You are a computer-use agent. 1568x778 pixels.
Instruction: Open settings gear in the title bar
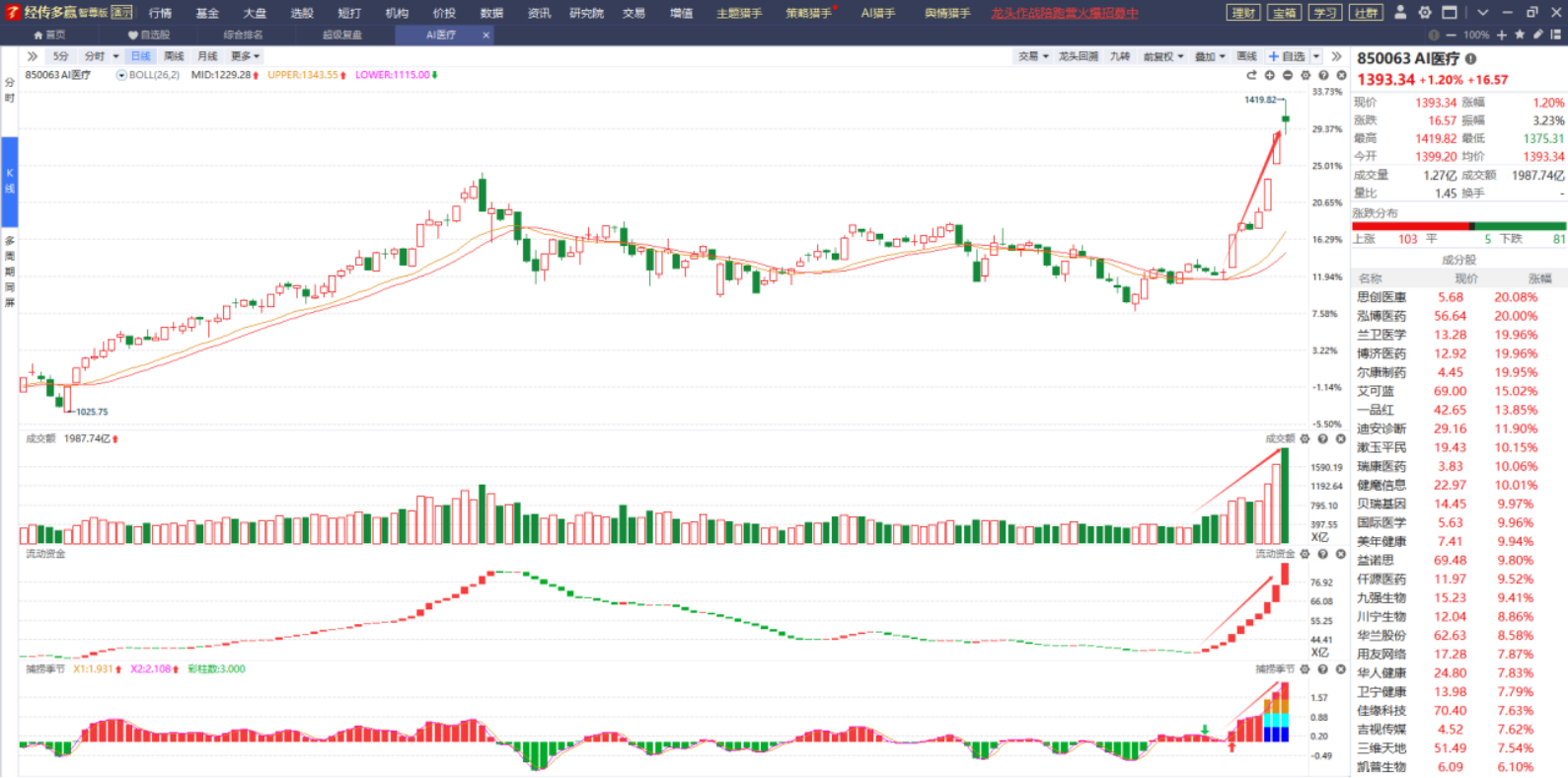[x=1424, y=13]
